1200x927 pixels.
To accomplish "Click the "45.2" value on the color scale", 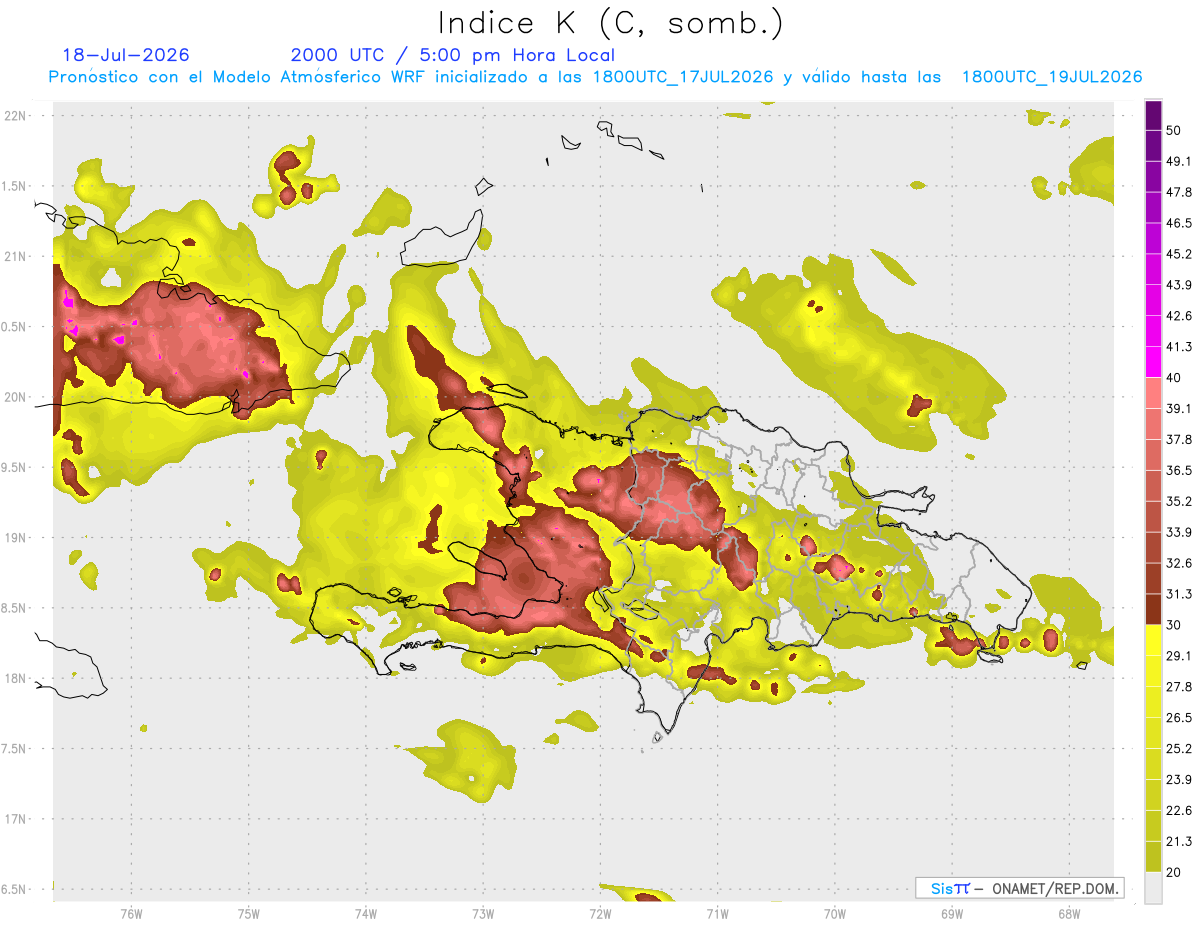I will tap(1180, 254).
